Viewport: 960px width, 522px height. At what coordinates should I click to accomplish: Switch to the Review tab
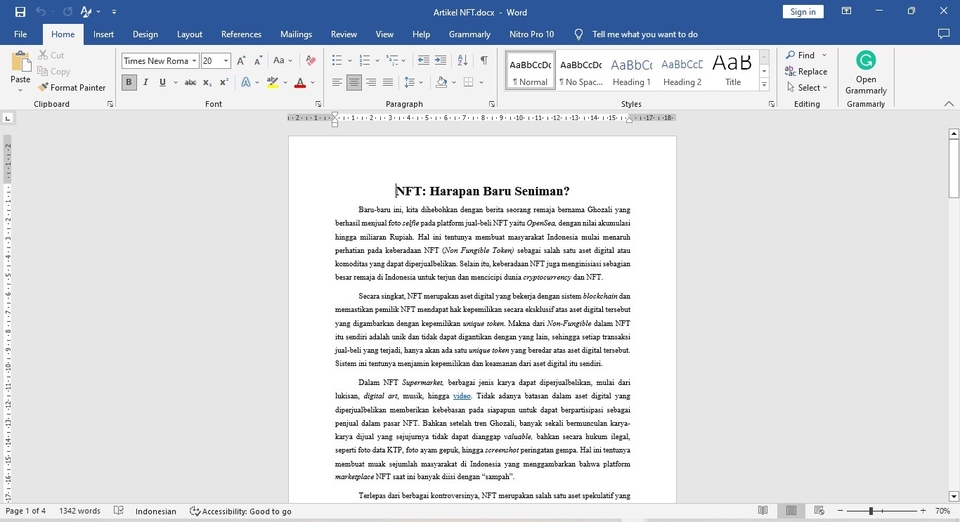pyautogui.click(x=344, y=34)
